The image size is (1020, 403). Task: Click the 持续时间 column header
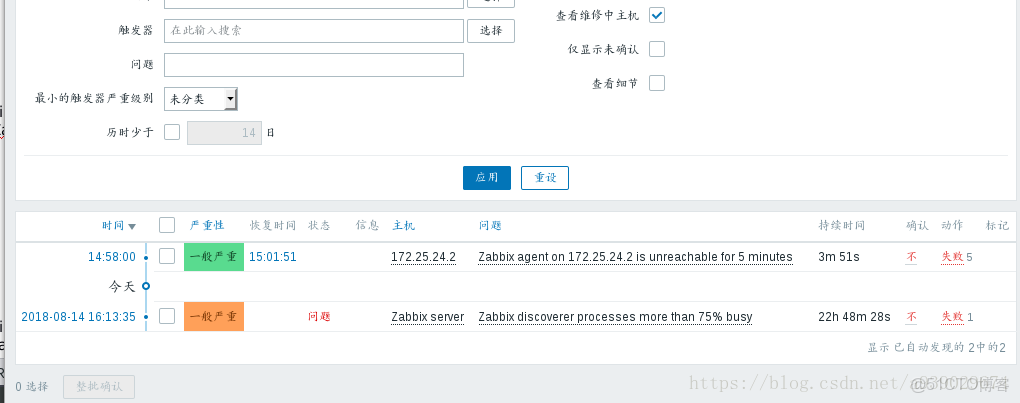(x=842, y=226)
